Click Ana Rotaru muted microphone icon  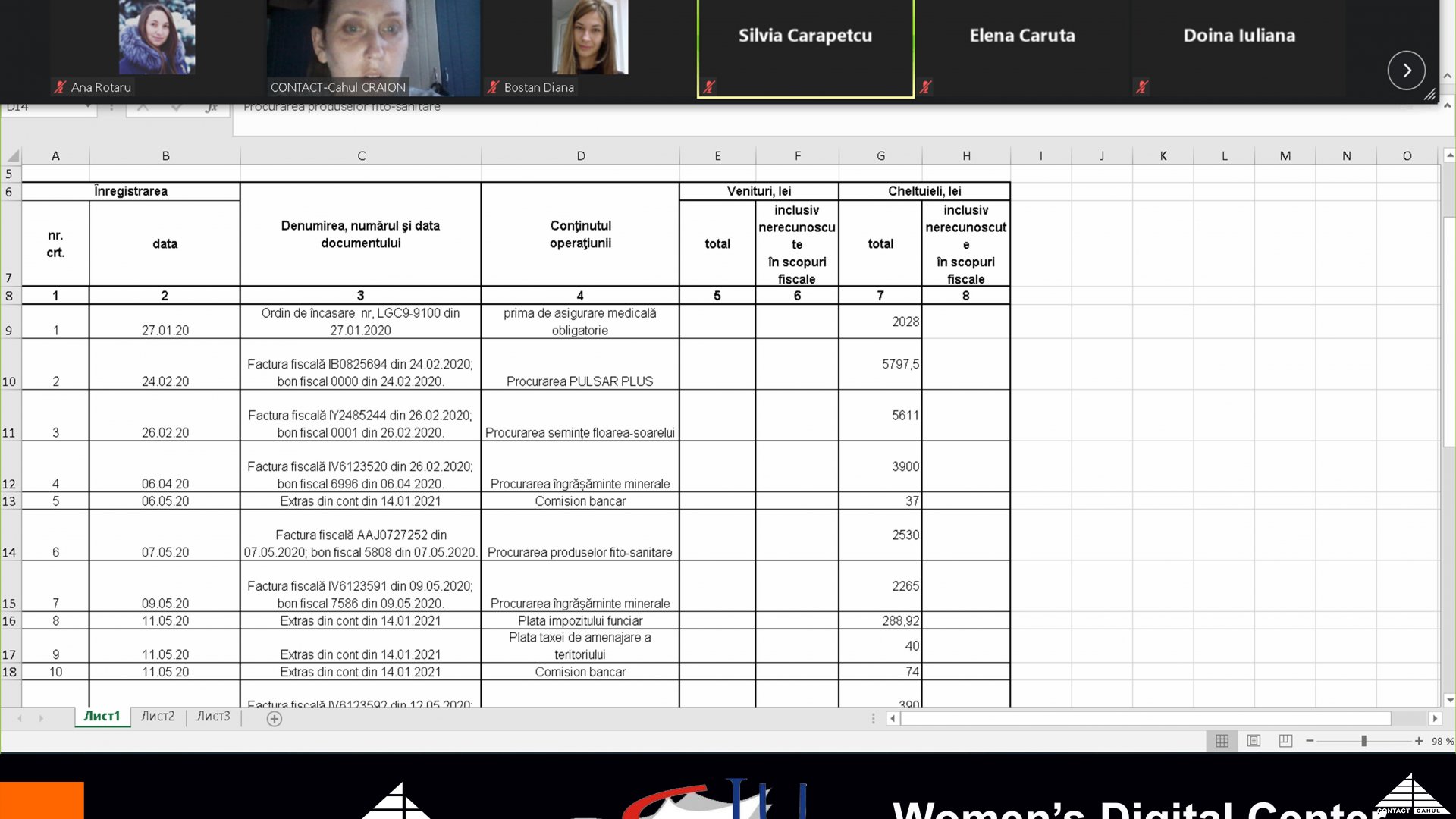[60, 87]
